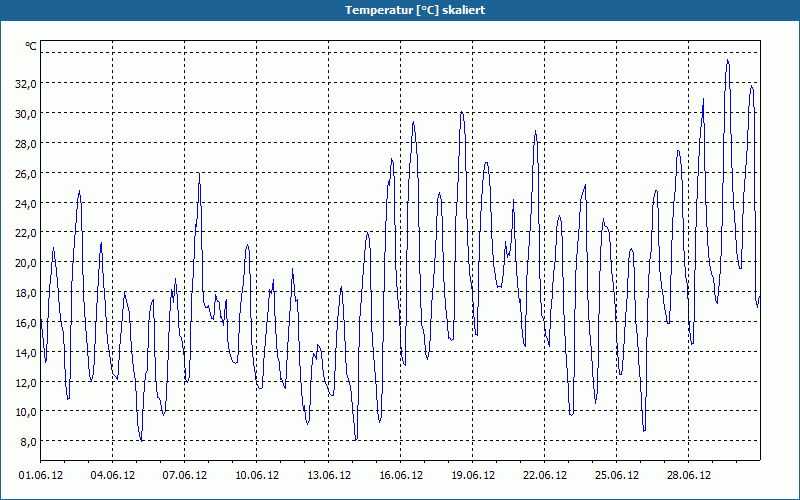Click the 28.06.12 date label
800x500 pixels.
point(688,476)
